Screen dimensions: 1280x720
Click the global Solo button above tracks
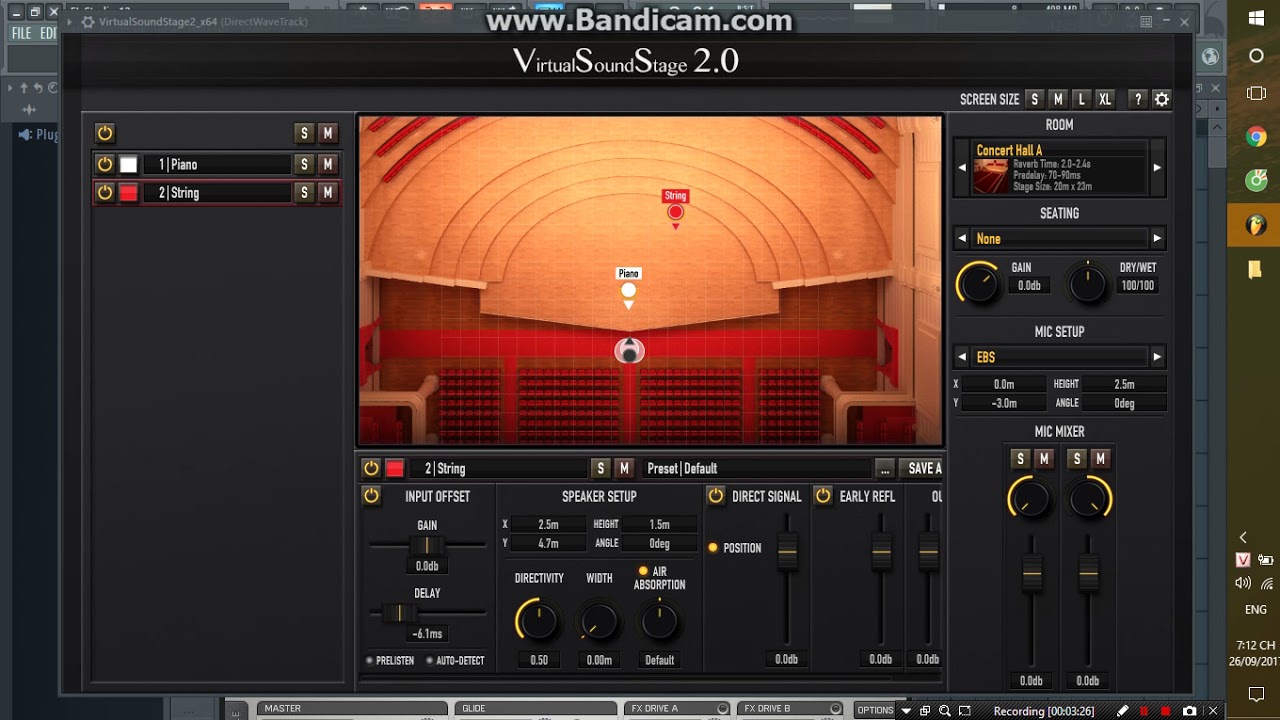304,133
